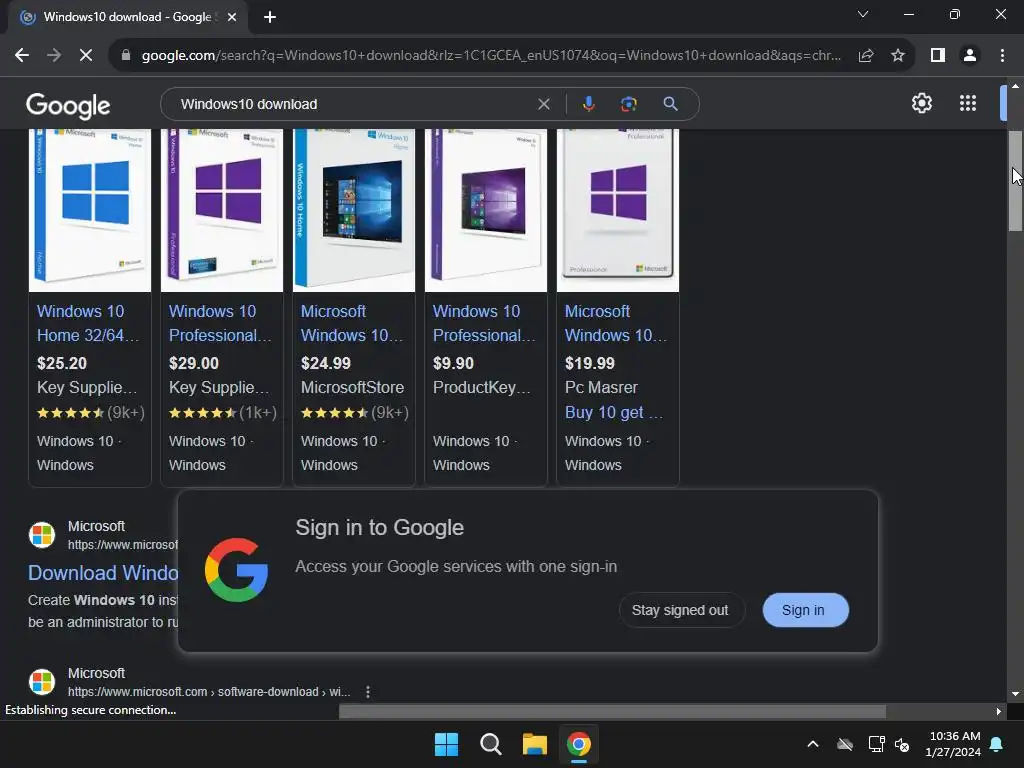The width and height of the screenshot is (1024, 768).
Task: Open Chrome side panel
Action: coord(938,56)
